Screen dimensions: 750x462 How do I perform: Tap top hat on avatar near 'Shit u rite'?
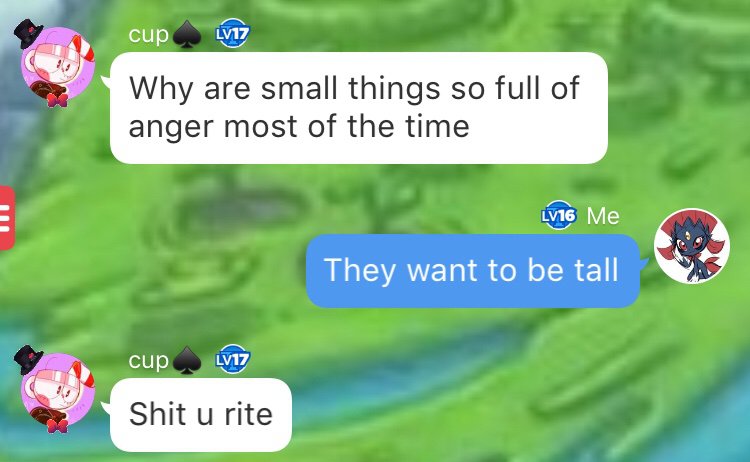(x=28, y=360)
